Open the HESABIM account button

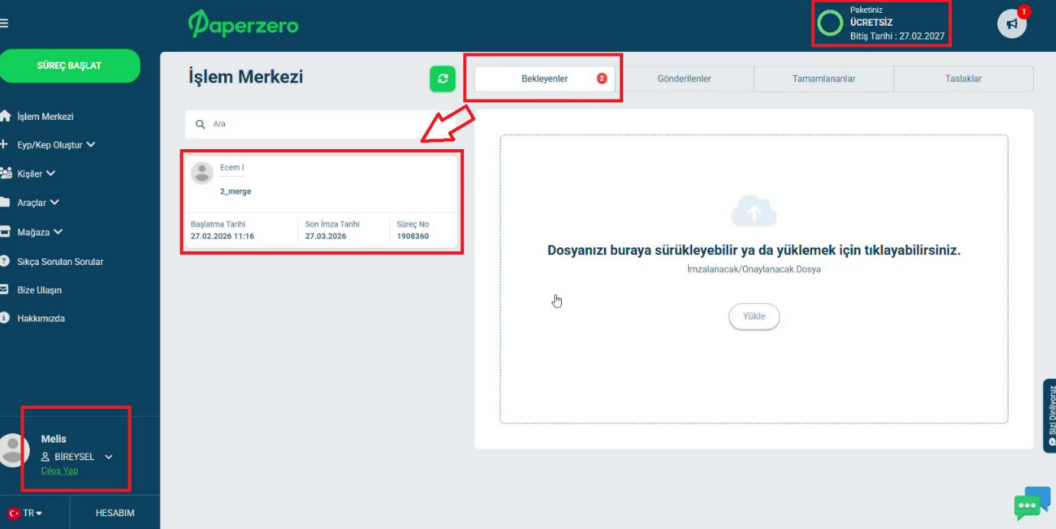[114, 513]
